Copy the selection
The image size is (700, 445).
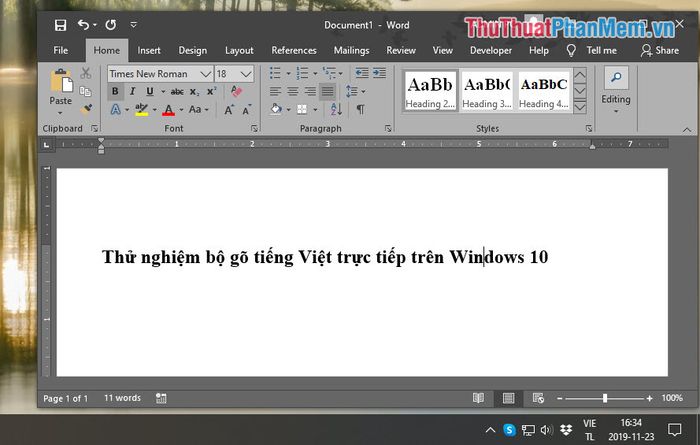coord(85,91)
